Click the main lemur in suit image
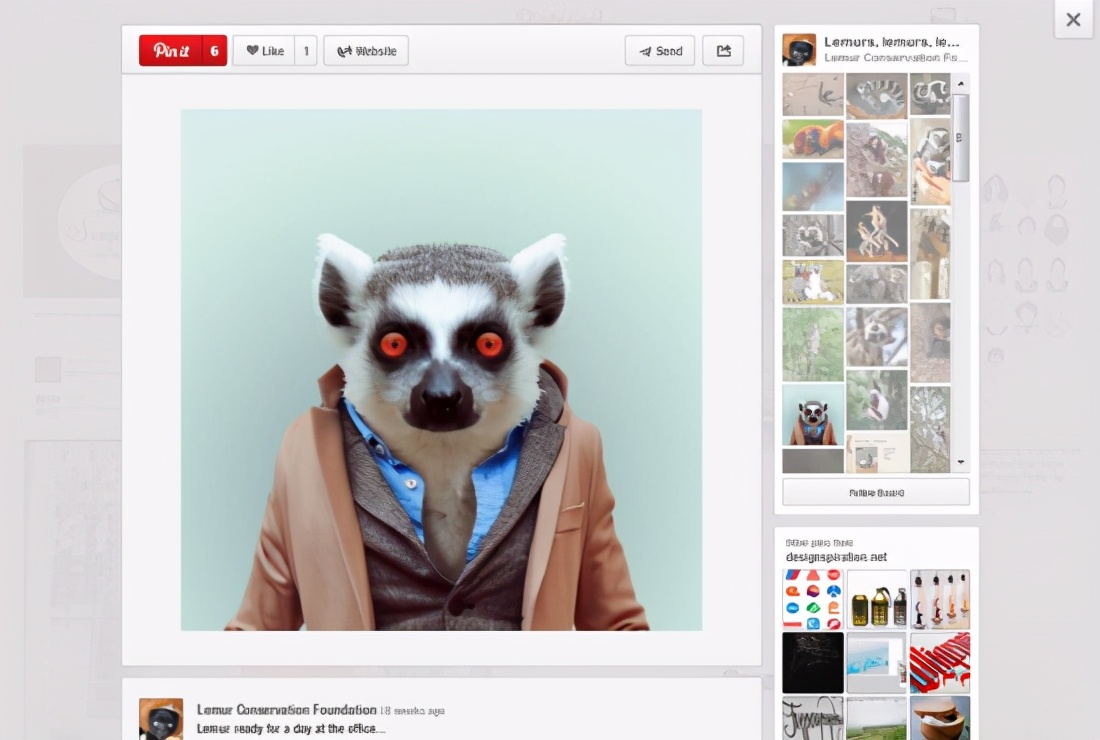 tap(441, 370)
